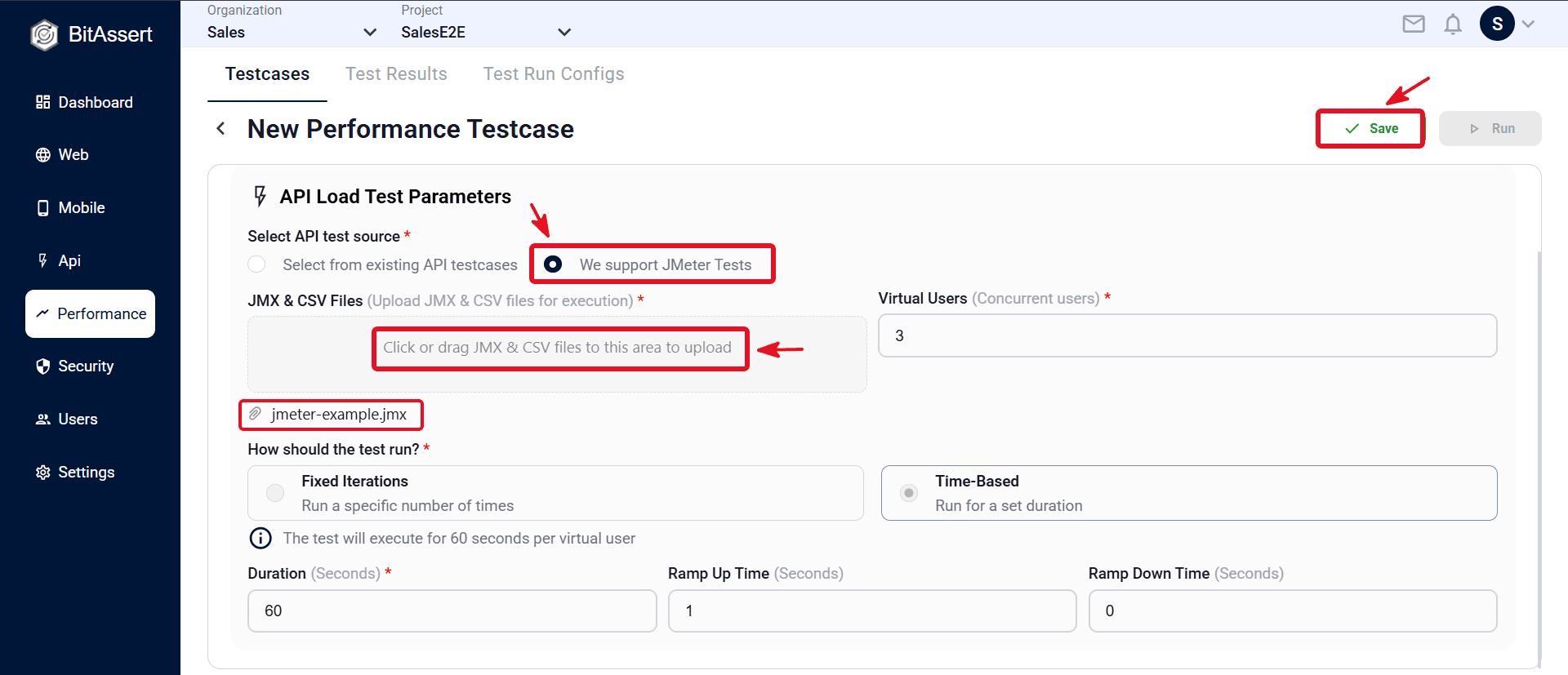
Task: Focus the Virtual Users input field
Action: coord(1187,335)
